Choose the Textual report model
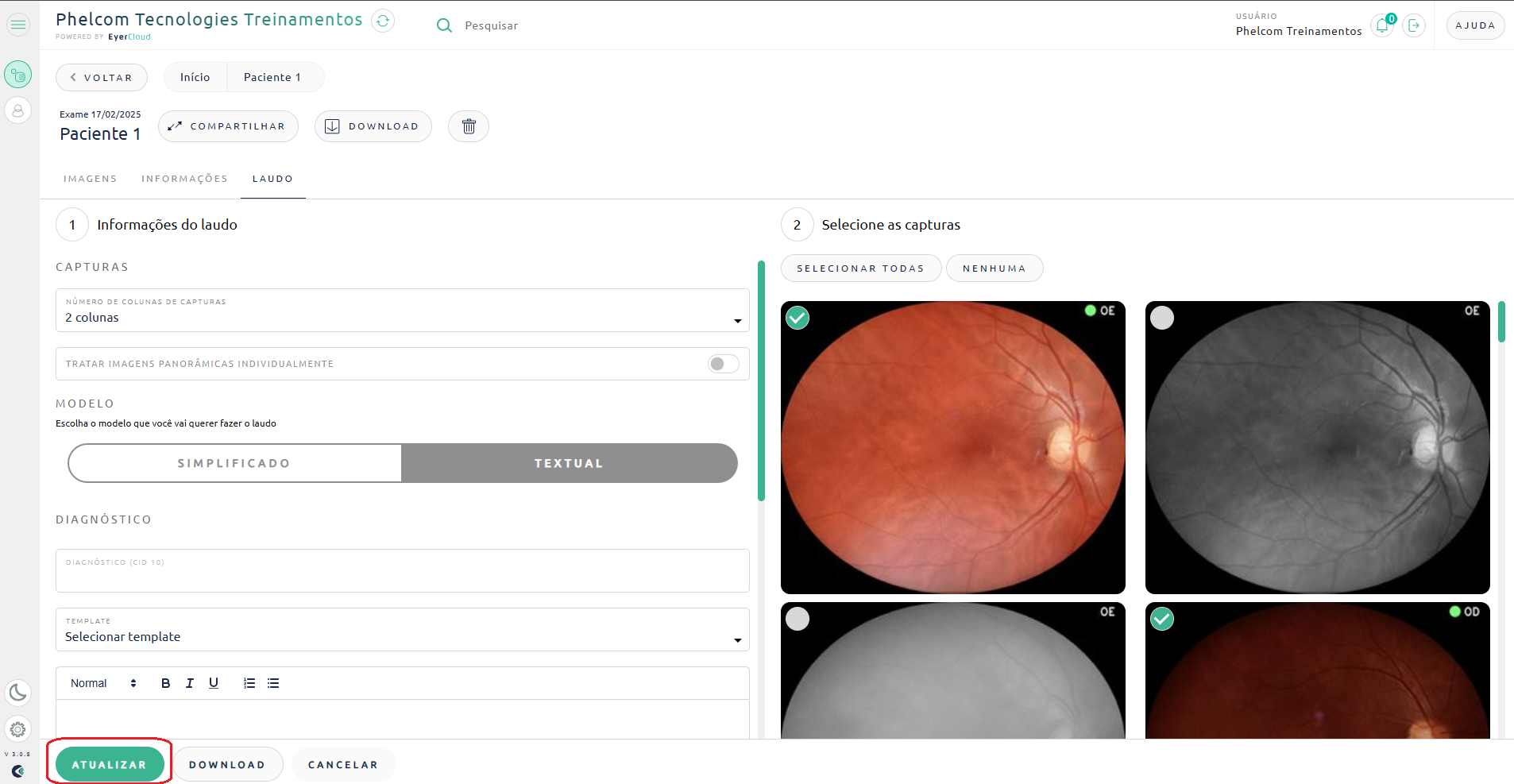 pyautogui.click(x=569, y=463)
